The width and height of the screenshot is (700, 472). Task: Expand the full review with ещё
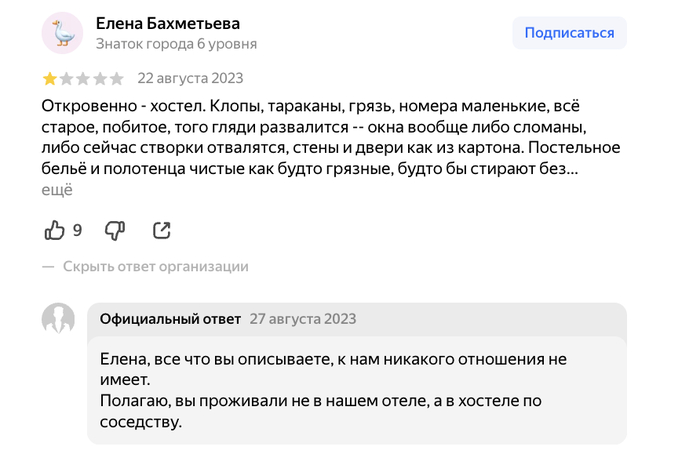pyautogui.click(x=57, y=190)
